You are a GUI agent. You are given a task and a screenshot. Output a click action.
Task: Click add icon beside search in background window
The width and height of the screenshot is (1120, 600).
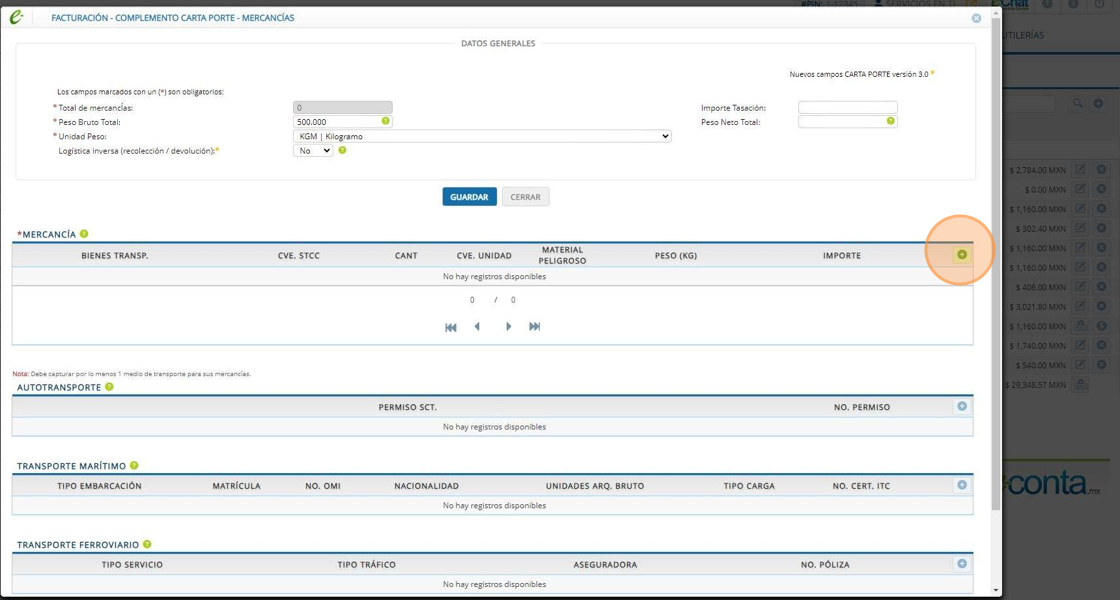(x=1098, y=104)
